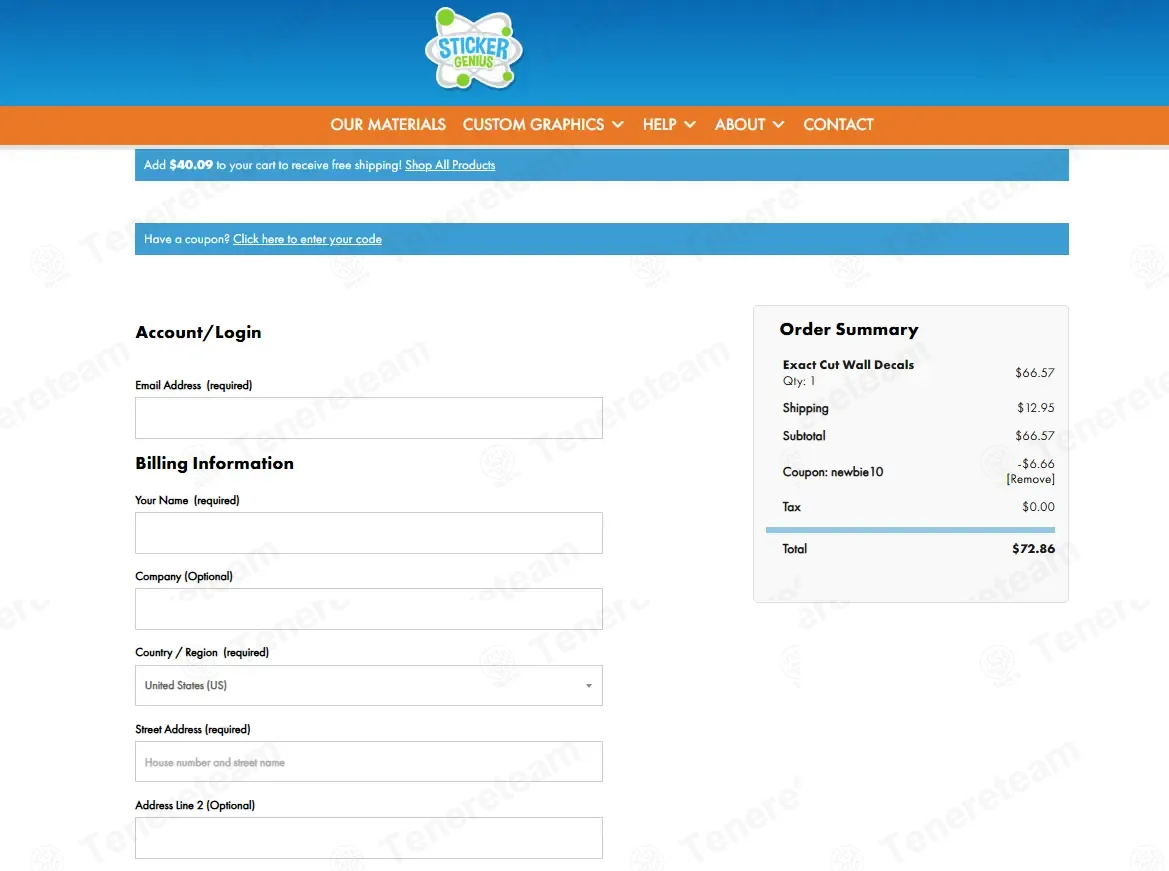
Task: Click here to enter your coupon code
Action: [x=307, y=239]
